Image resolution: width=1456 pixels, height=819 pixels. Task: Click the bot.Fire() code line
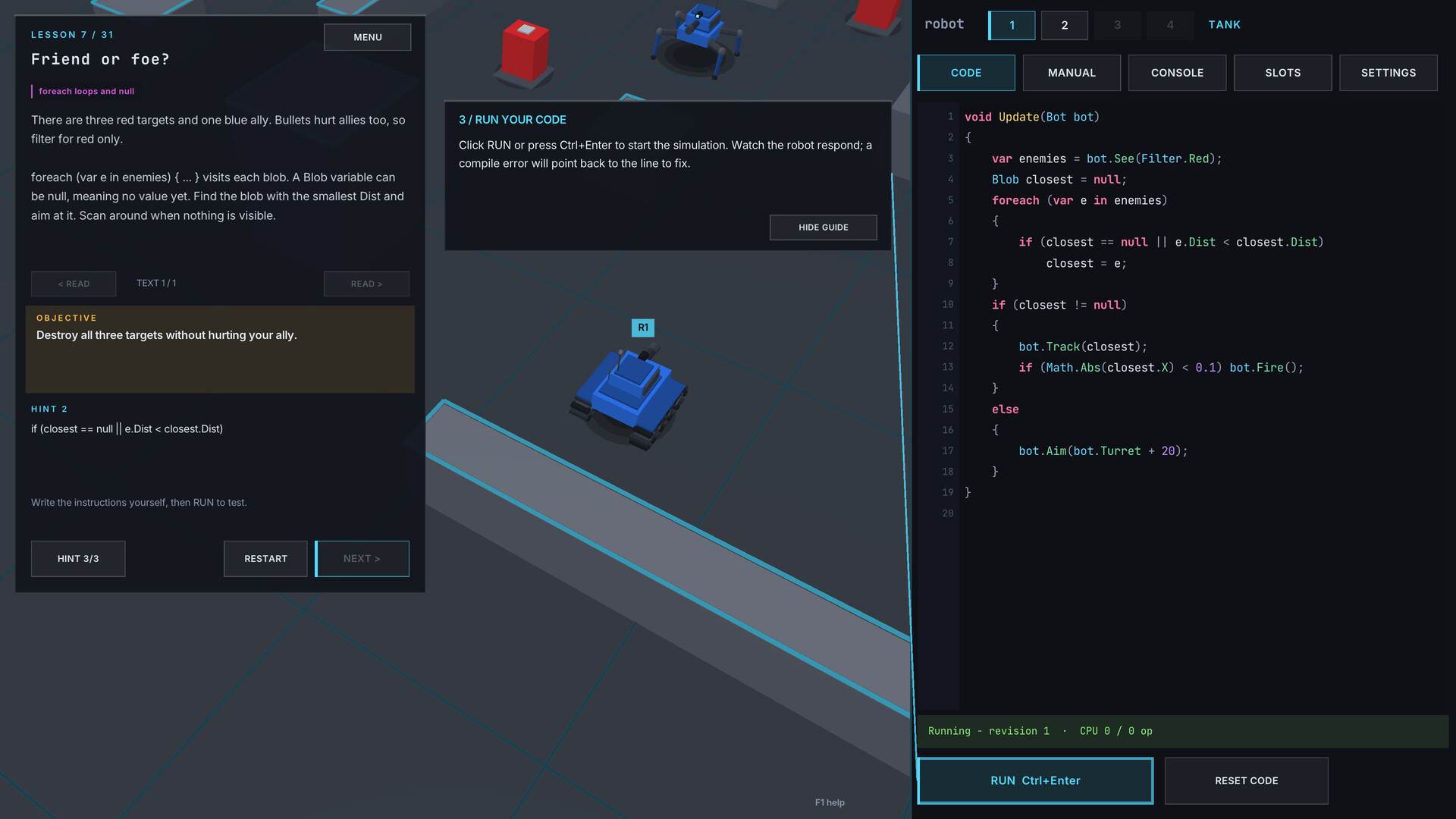[1160, 368]
